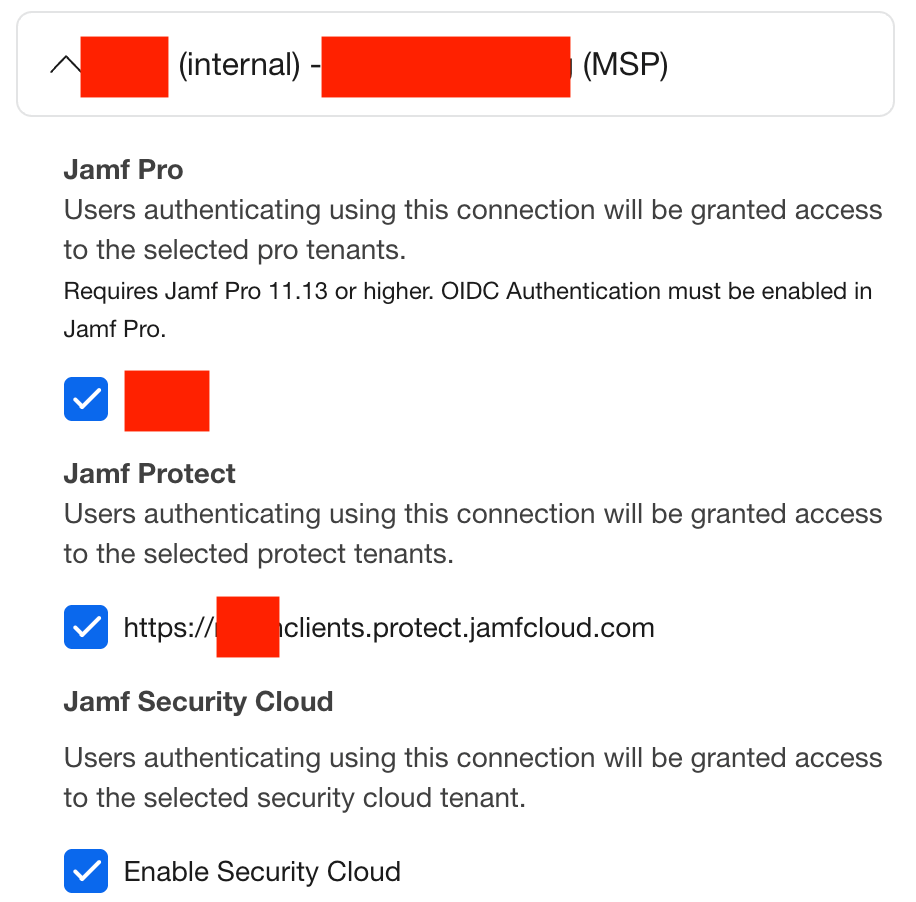Select the "Jamf Pro" section heading

[x=123, y=170]
